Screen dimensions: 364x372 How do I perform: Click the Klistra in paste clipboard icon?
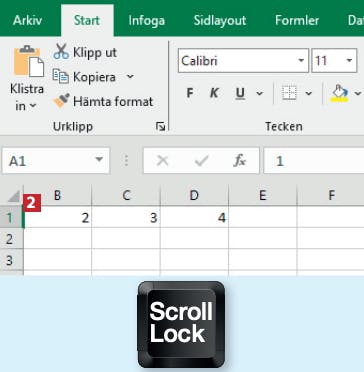[29, 62]
